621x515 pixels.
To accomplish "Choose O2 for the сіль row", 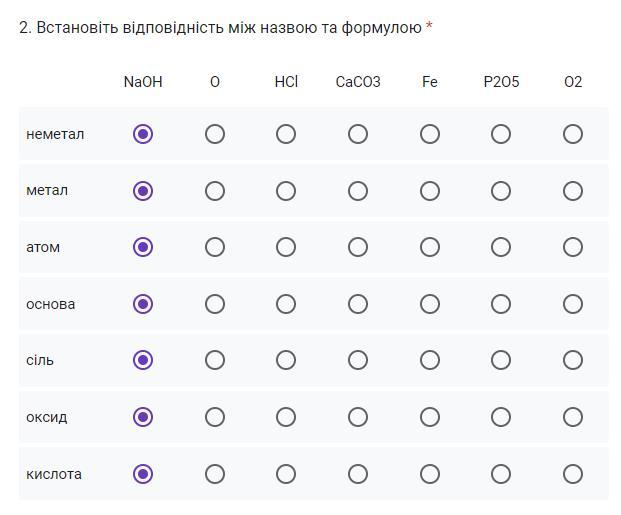I will (573, 360).
